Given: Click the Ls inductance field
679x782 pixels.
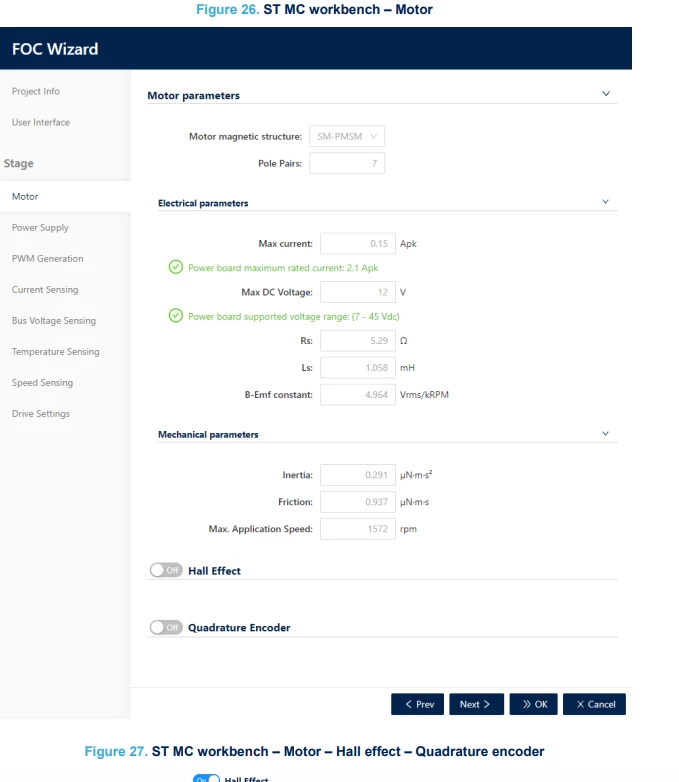Looking at the screenshot, I should [x=358, y=368].
